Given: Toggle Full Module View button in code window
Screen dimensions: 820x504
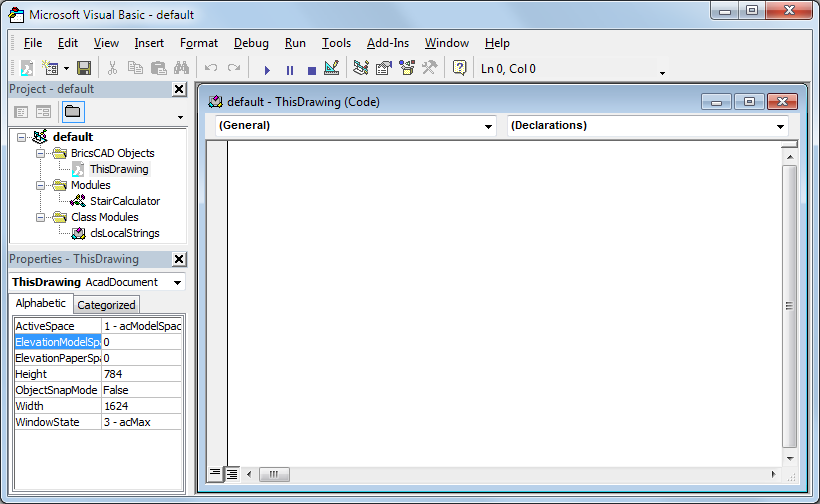Looking at the screenshot, I should click(x=232, y=474).
